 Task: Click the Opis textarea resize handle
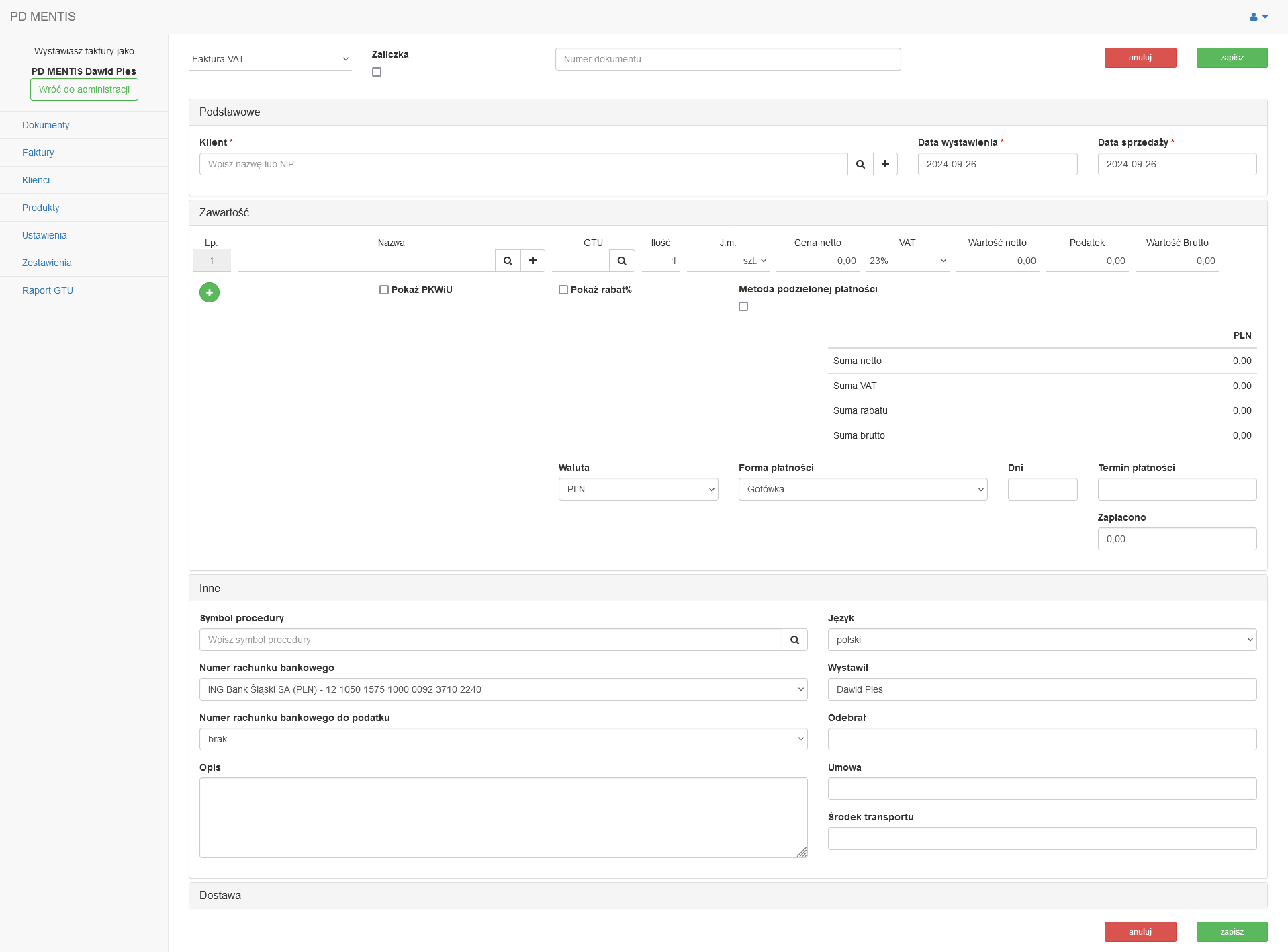(802, 852)
